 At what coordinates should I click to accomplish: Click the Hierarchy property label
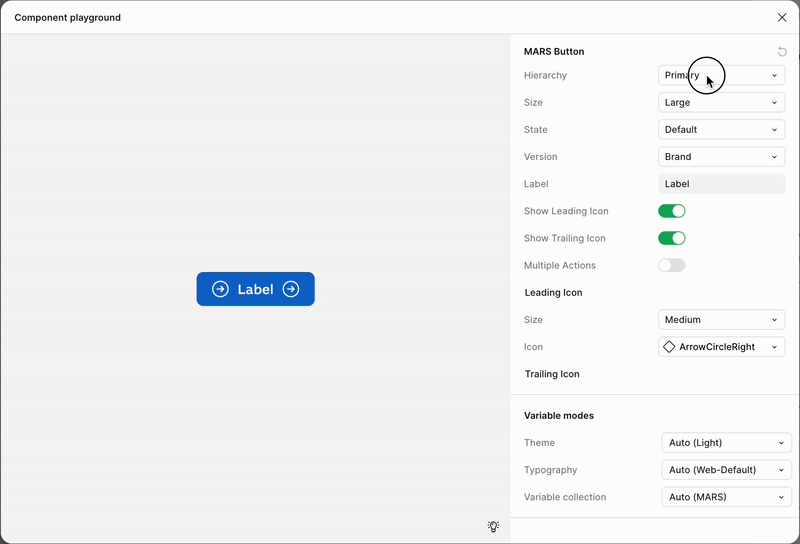pyautogui.click(x=545, y=75)
